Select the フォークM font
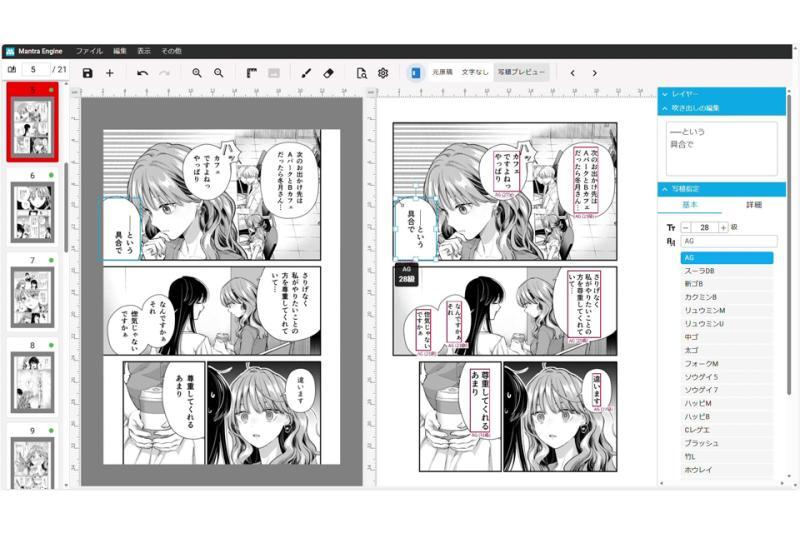 [x=727, y=364]
